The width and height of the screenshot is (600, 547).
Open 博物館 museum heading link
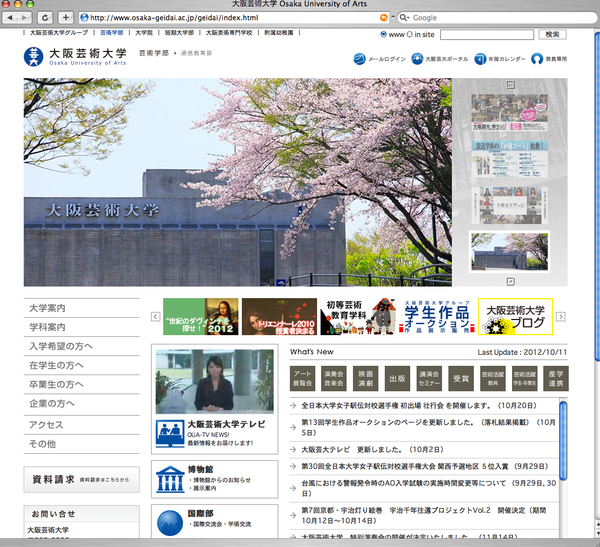click(200, 469)
